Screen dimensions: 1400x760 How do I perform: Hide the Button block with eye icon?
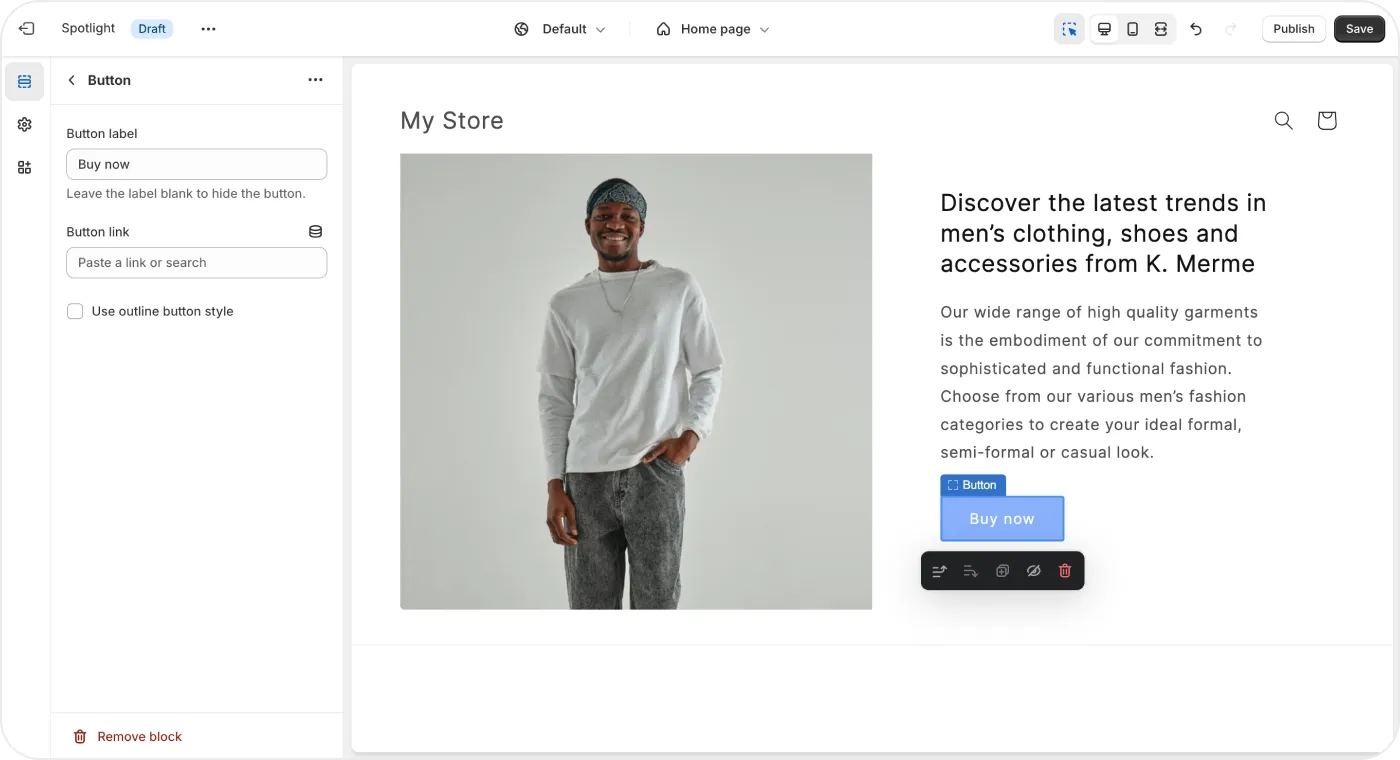(x=1034, y=571)
